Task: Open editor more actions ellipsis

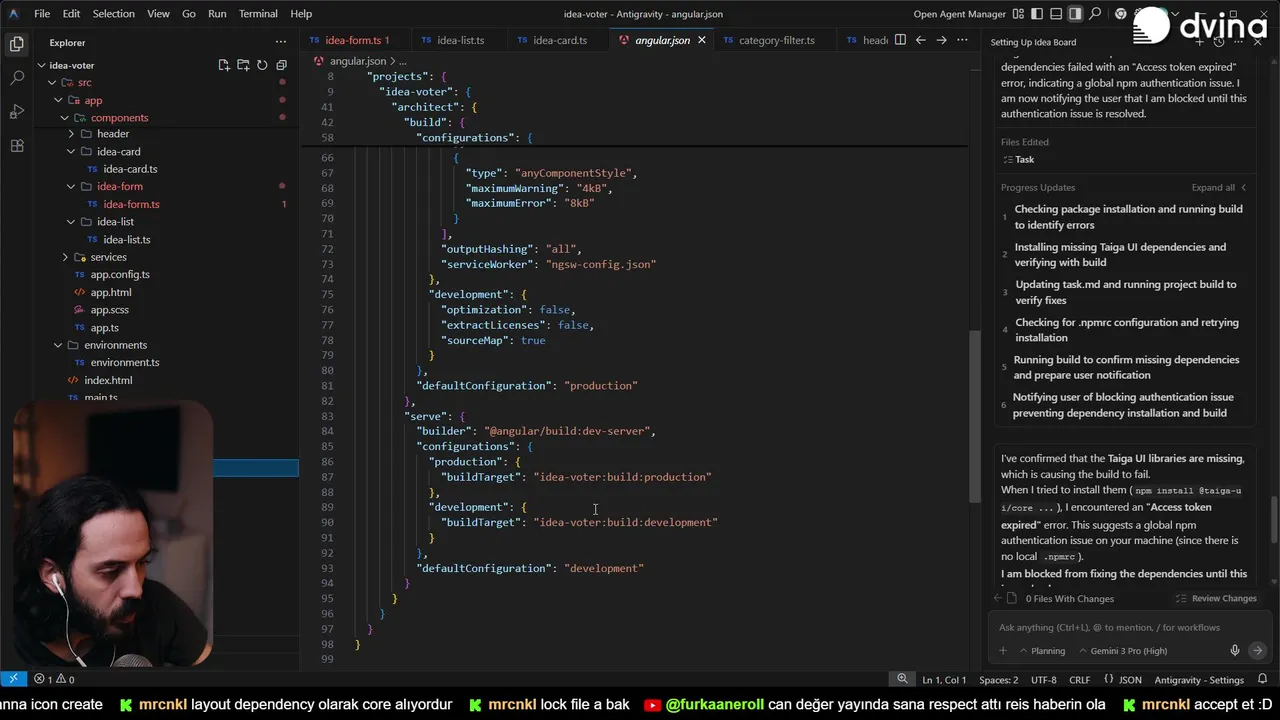Action: point(962,40)
